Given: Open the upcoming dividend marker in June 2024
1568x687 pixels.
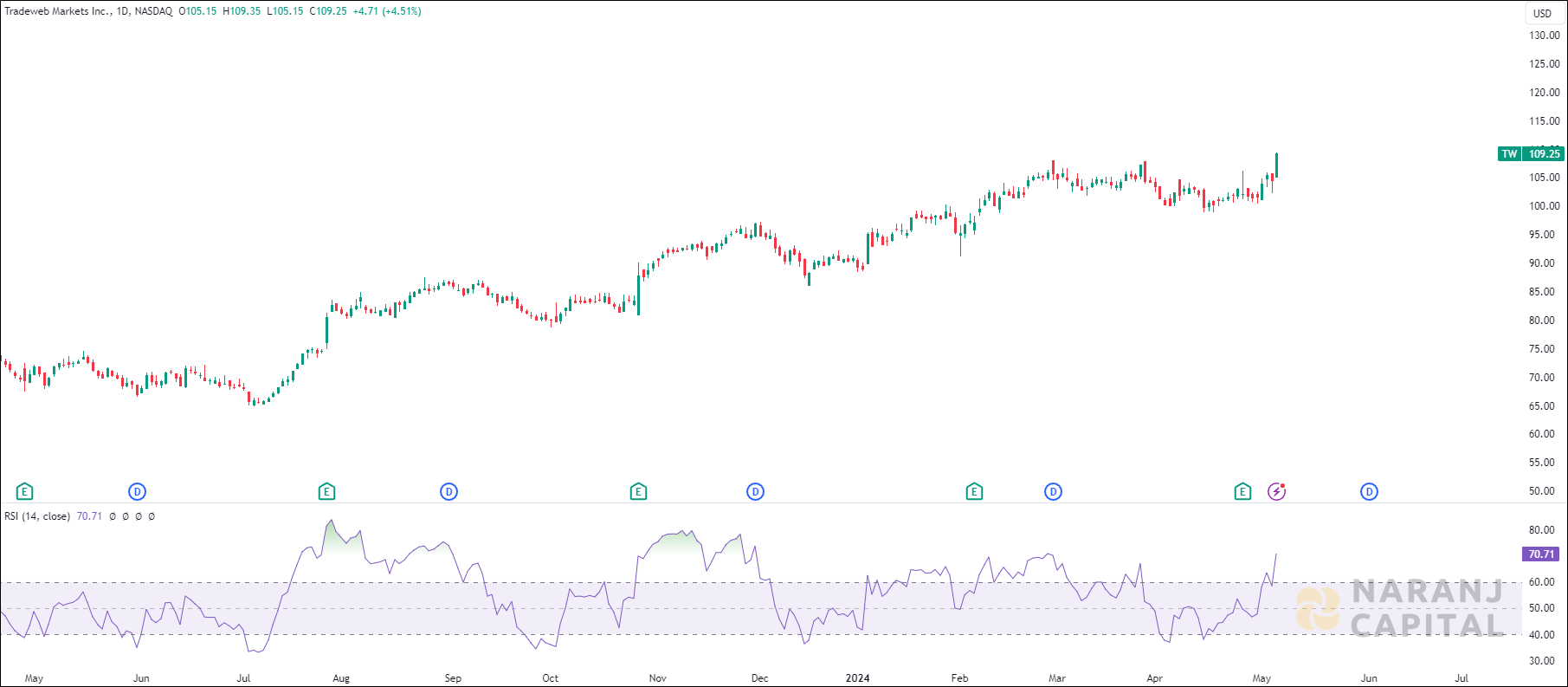Looking at the screenshot, I should pyautogui.click(x=1369, y=492).
